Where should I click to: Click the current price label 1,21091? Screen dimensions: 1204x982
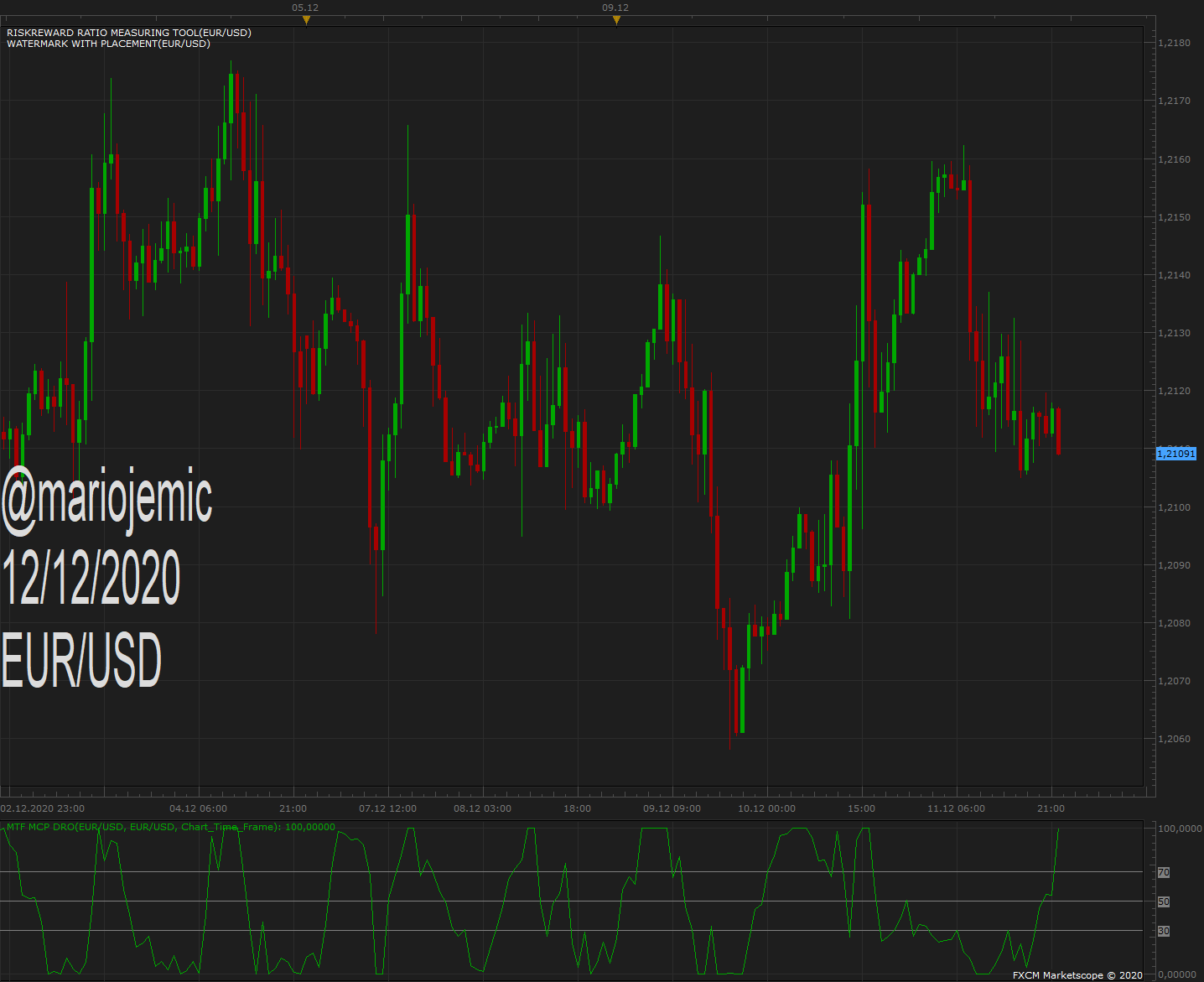1176,454
